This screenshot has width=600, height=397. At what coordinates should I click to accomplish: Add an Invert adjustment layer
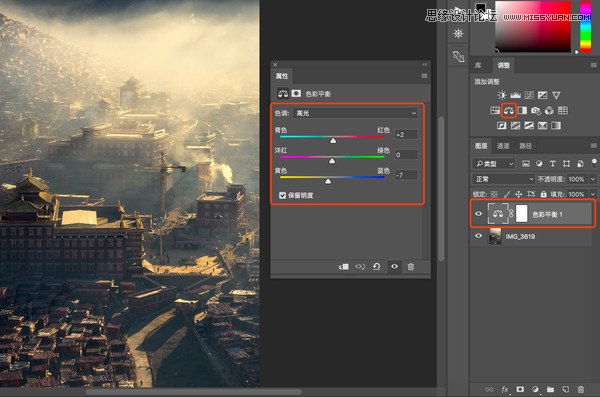(x=502, y=126)
